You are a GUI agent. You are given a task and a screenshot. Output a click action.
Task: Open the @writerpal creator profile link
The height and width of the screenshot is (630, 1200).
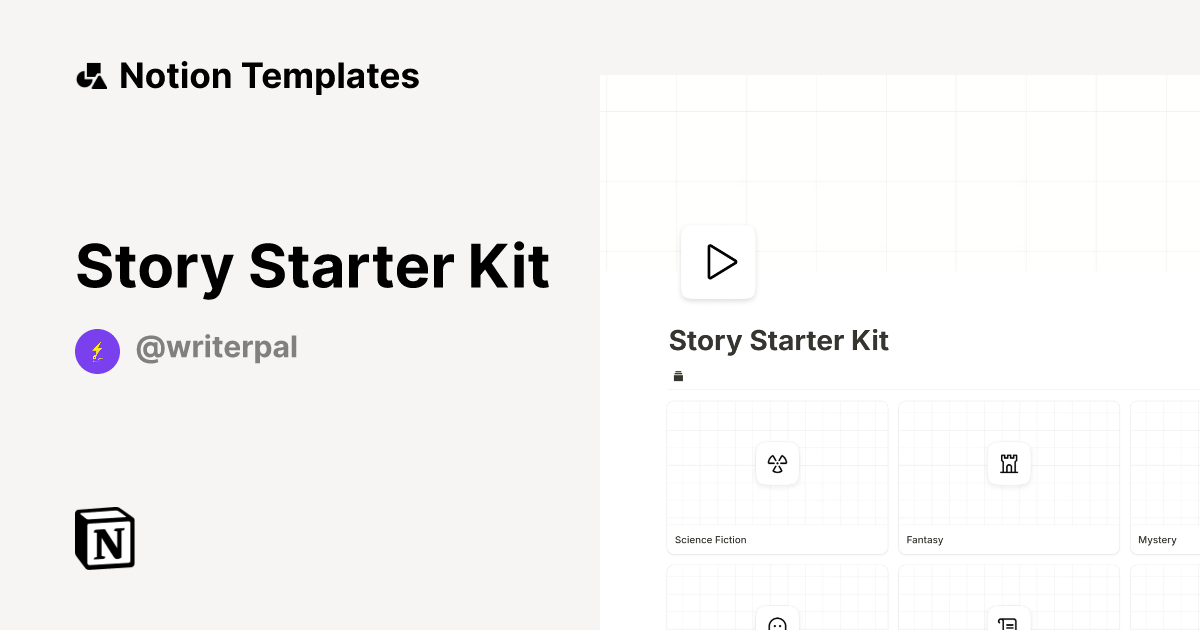click(x=217, y=347)
